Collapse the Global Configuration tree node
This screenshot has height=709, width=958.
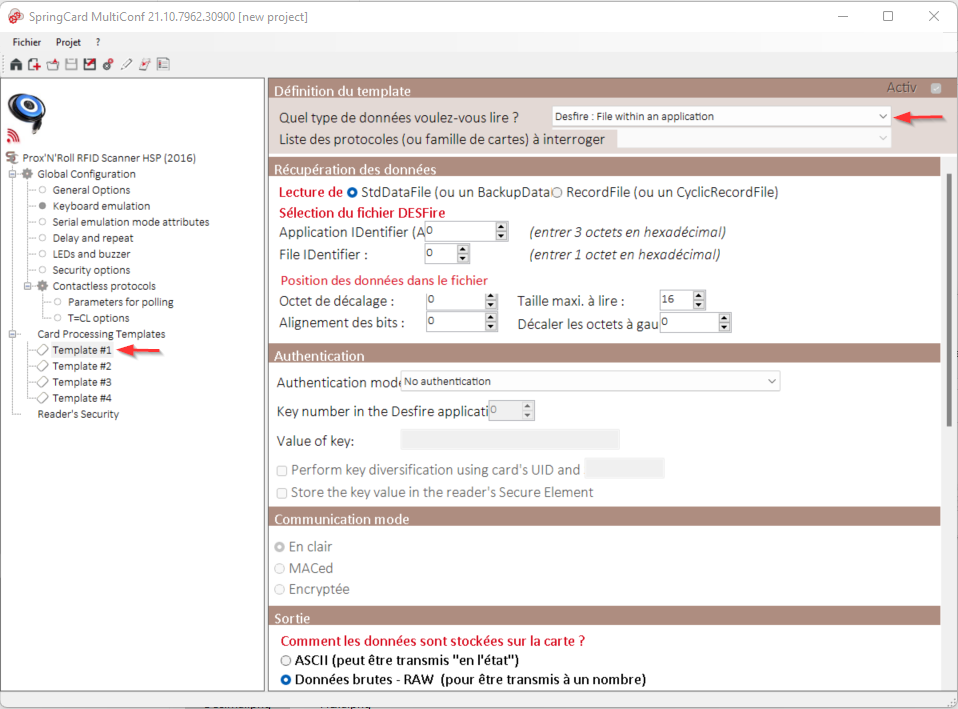pos(12,174)
